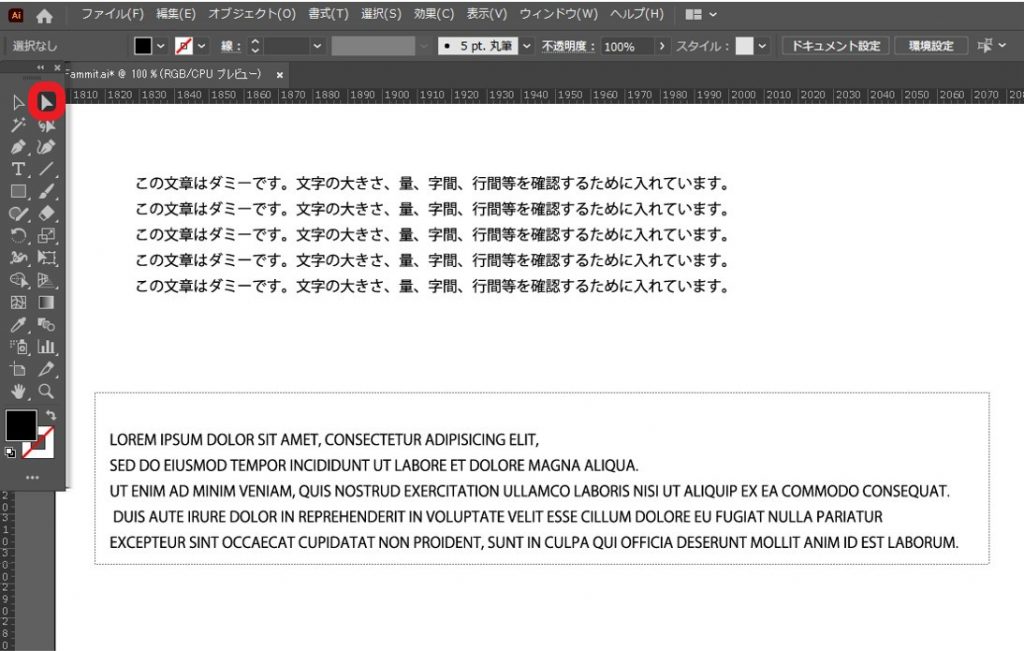Open Edit Toolbar three dots
Screen dimensions: 1024x651
tap(32, 477)
